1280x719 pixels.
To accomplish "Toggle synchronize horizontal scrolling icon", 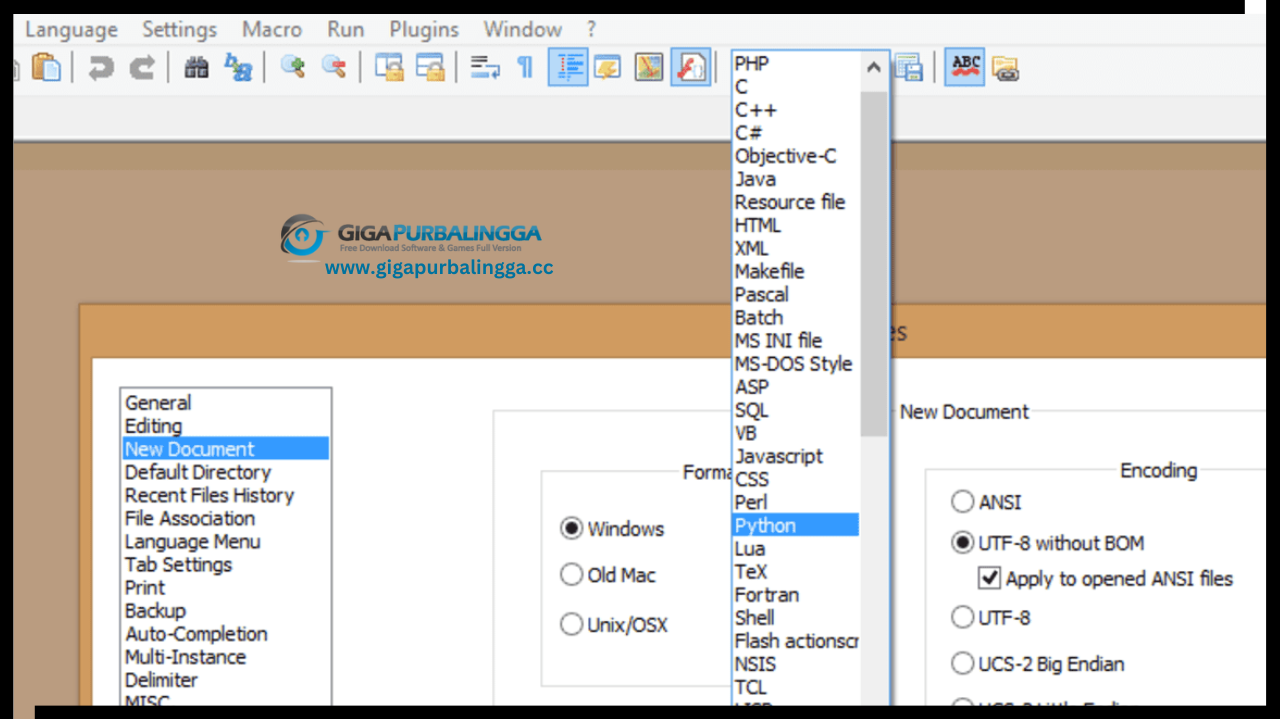I will pyautogui.click(x=430, y=68).
